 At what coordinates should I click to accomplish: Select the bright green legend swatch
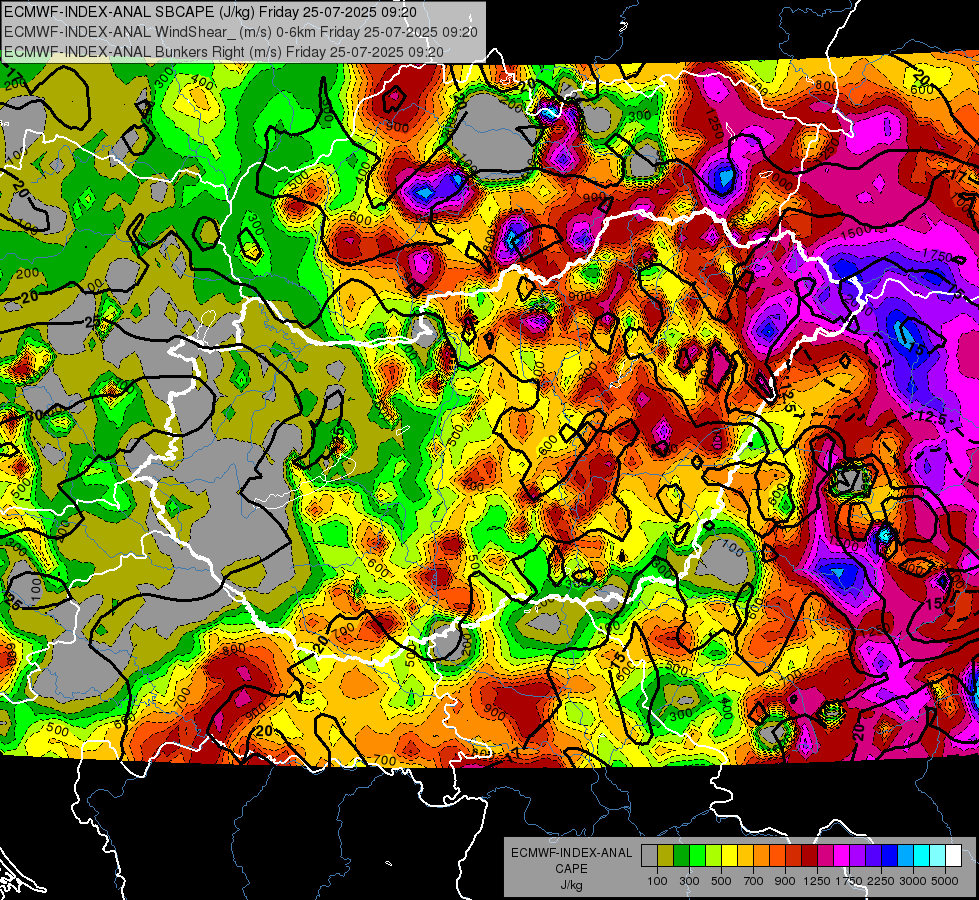[x=697, y=855]
